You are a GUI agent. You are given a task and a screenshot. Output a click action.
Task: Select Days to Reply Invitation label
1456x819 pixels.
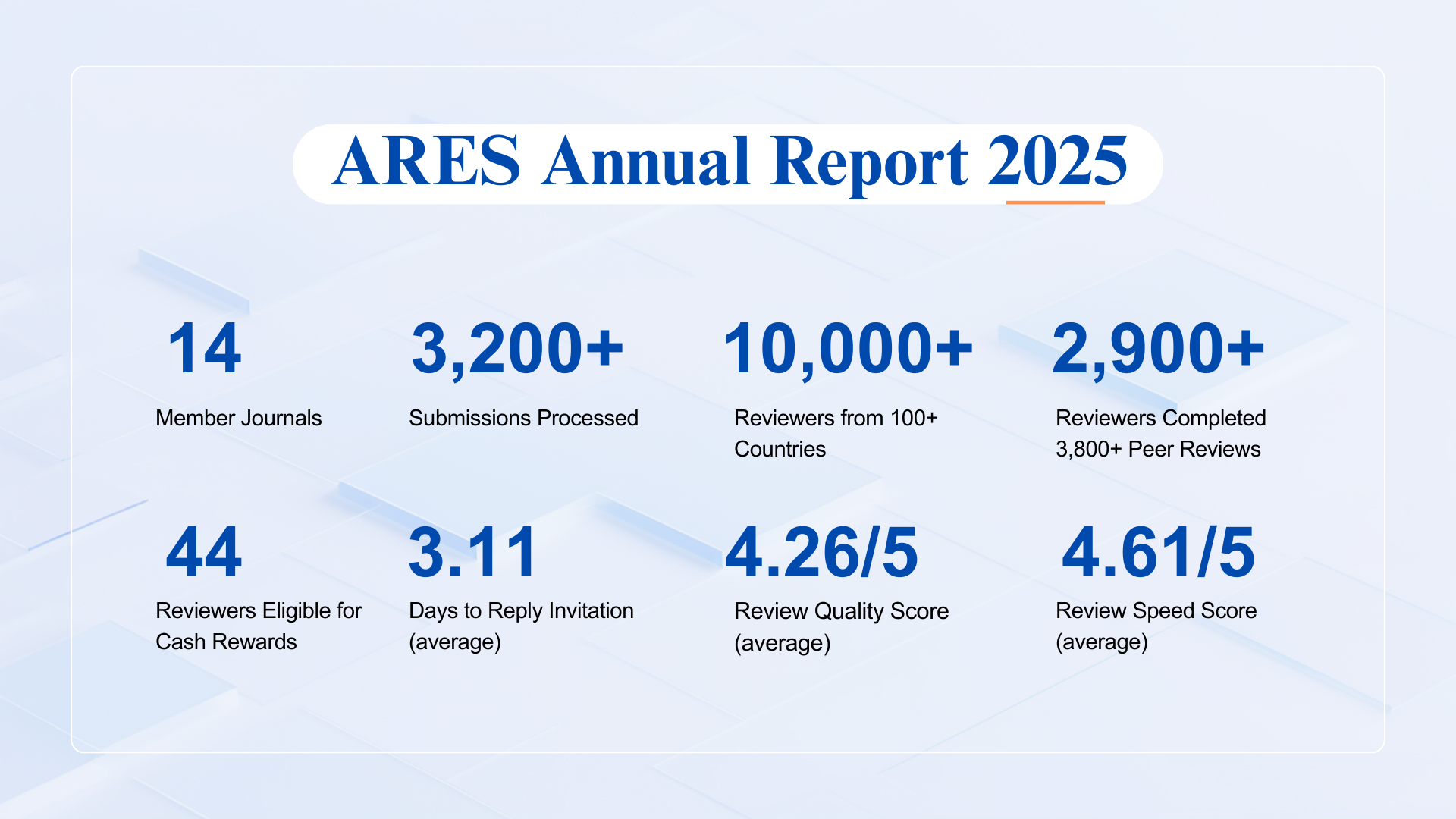(x=521, y=626)
